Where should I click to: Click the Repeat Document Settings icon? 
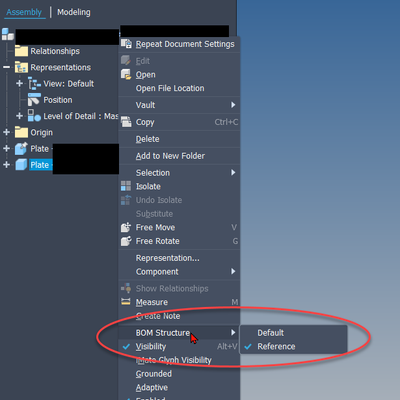pos(126,44)
